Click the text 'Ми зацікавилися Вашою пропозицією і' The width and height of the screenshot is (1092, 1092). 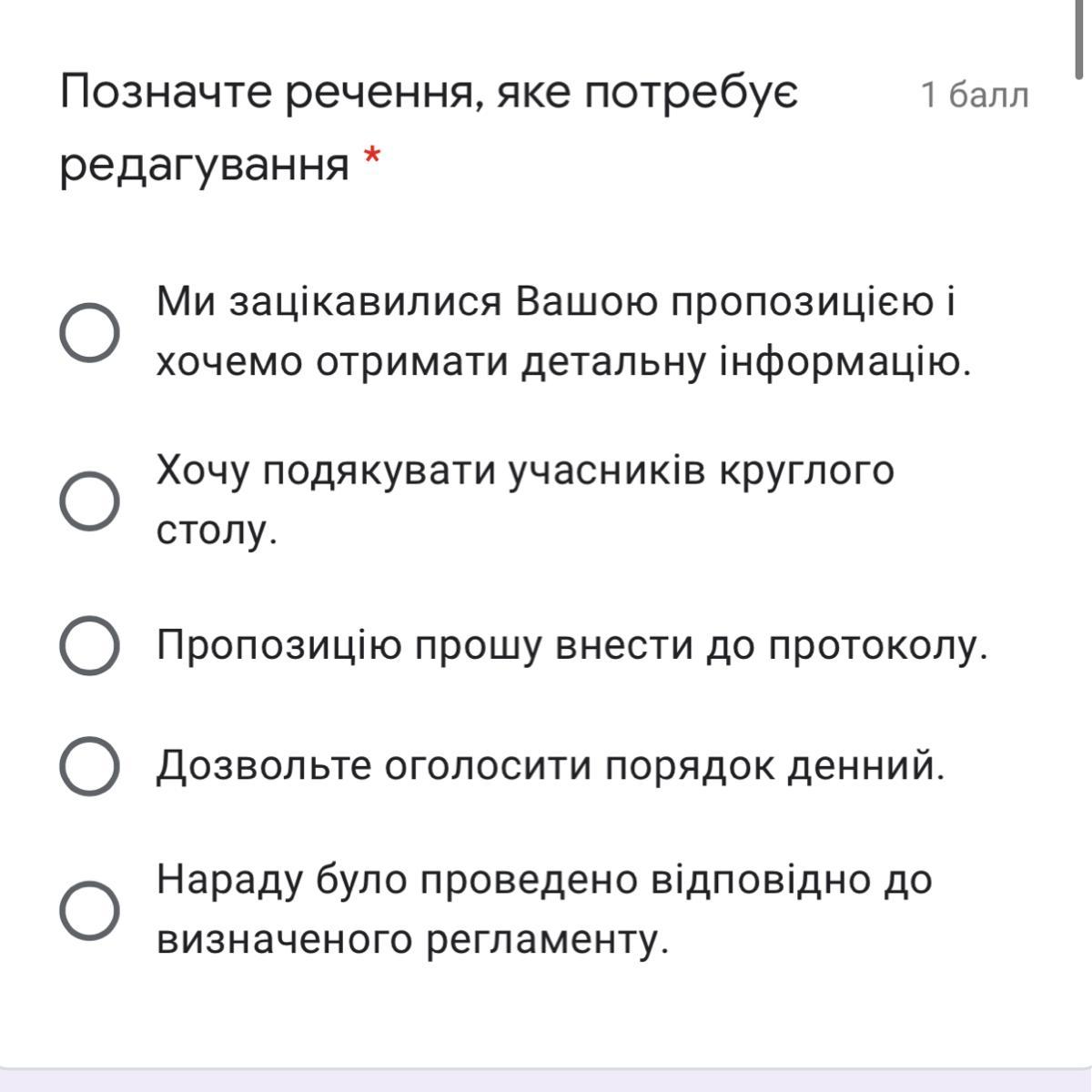click(555, 302)
